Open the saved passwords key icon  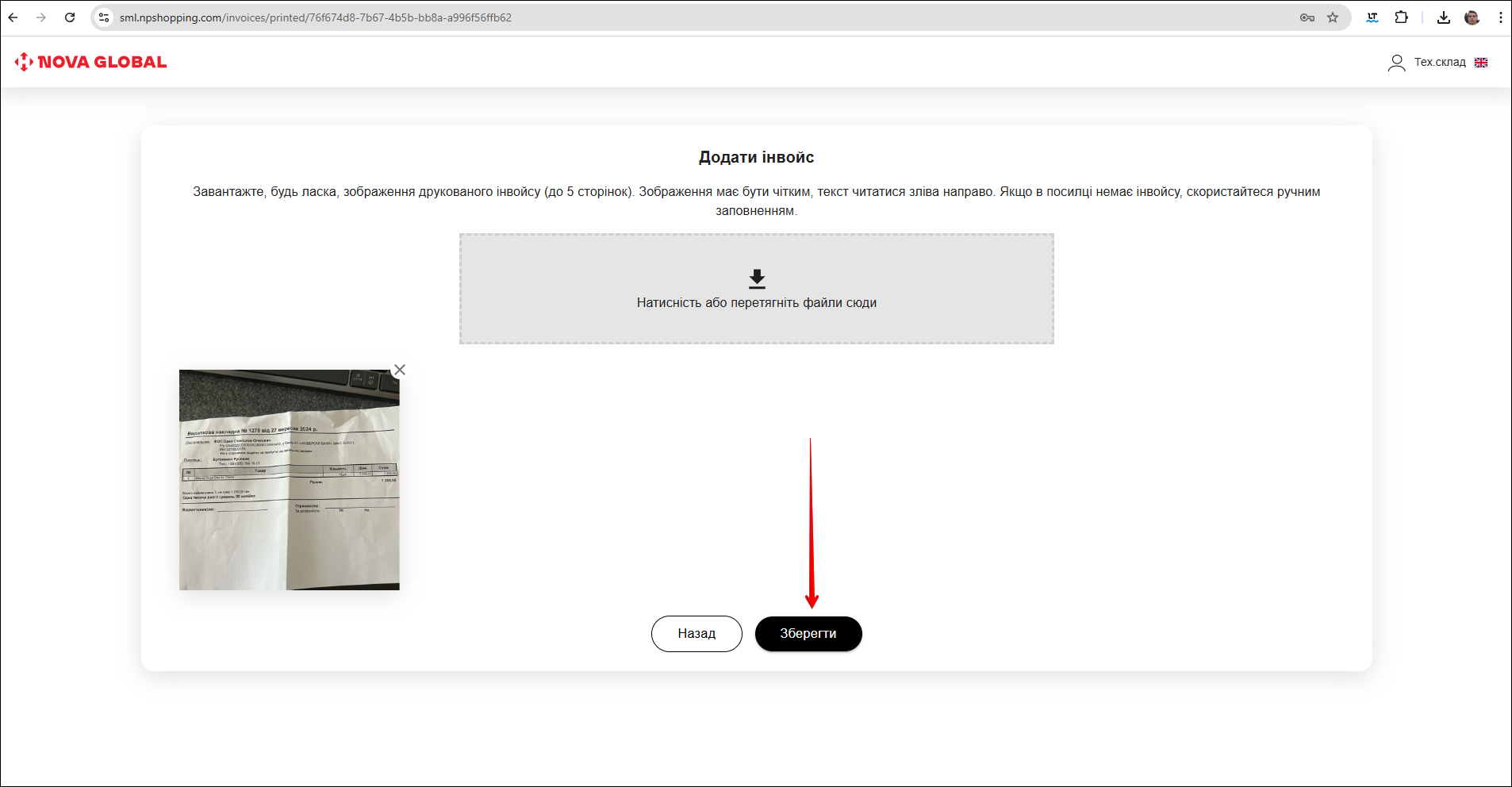(x=1307, y=17)
